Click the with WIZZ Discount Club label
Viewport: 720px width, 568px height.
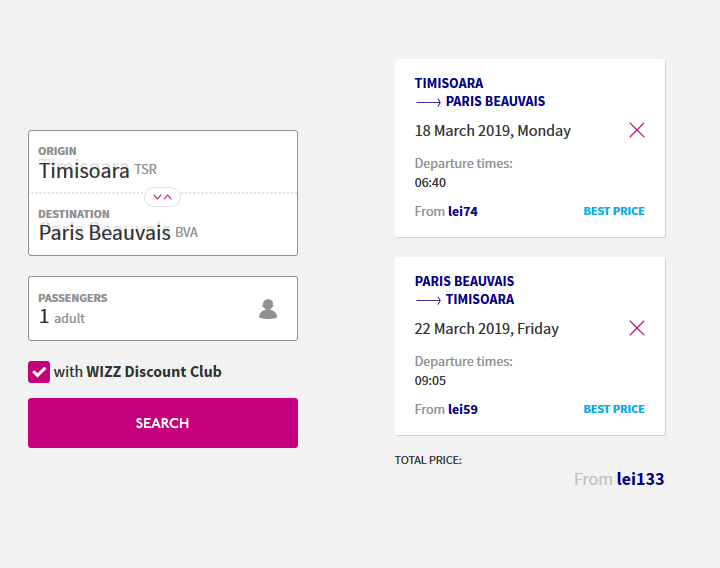[137, 371]
